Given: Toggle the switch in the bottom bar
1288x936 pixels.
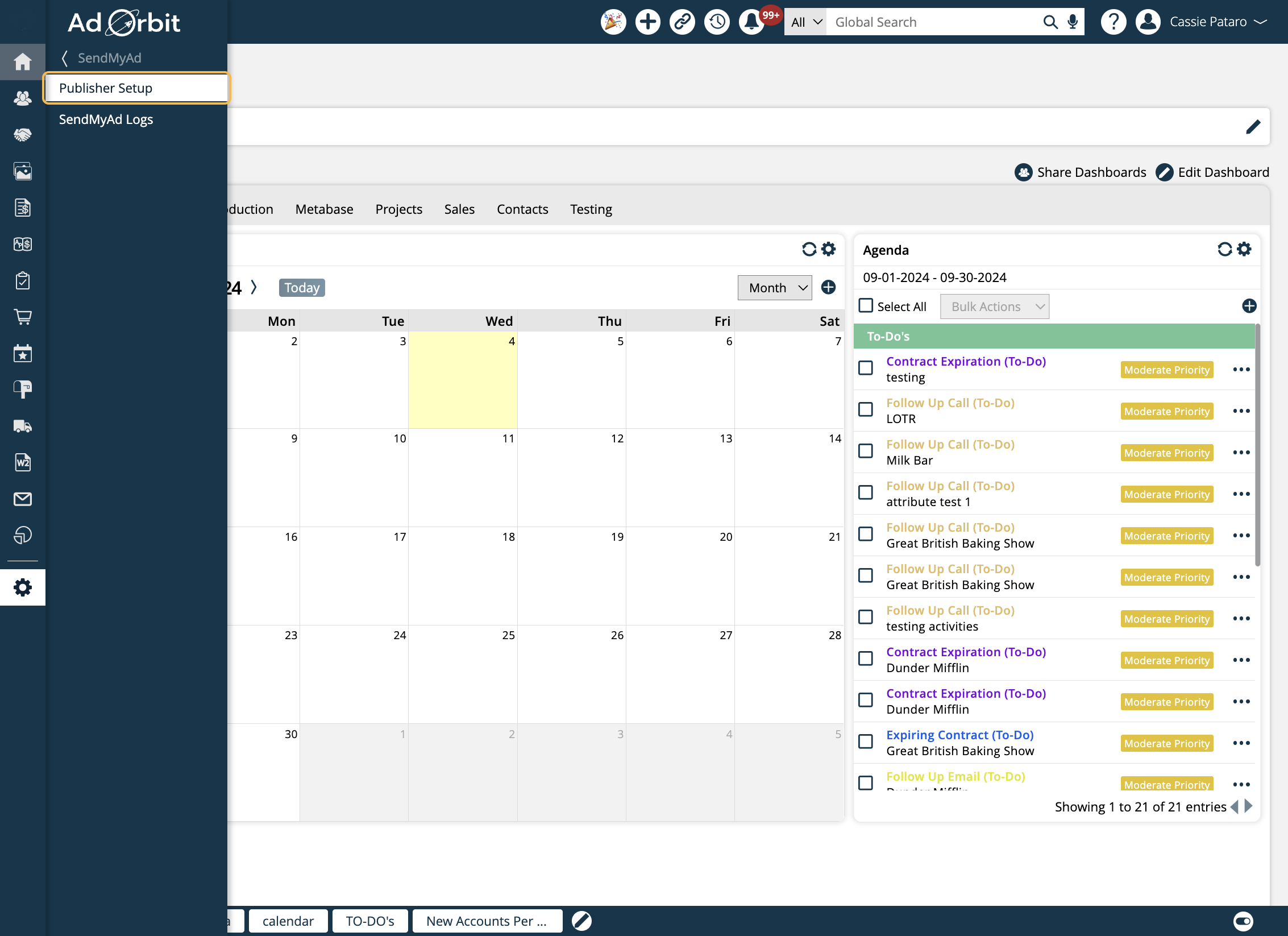Looking at the screenshot, I should click(1243, 921).
